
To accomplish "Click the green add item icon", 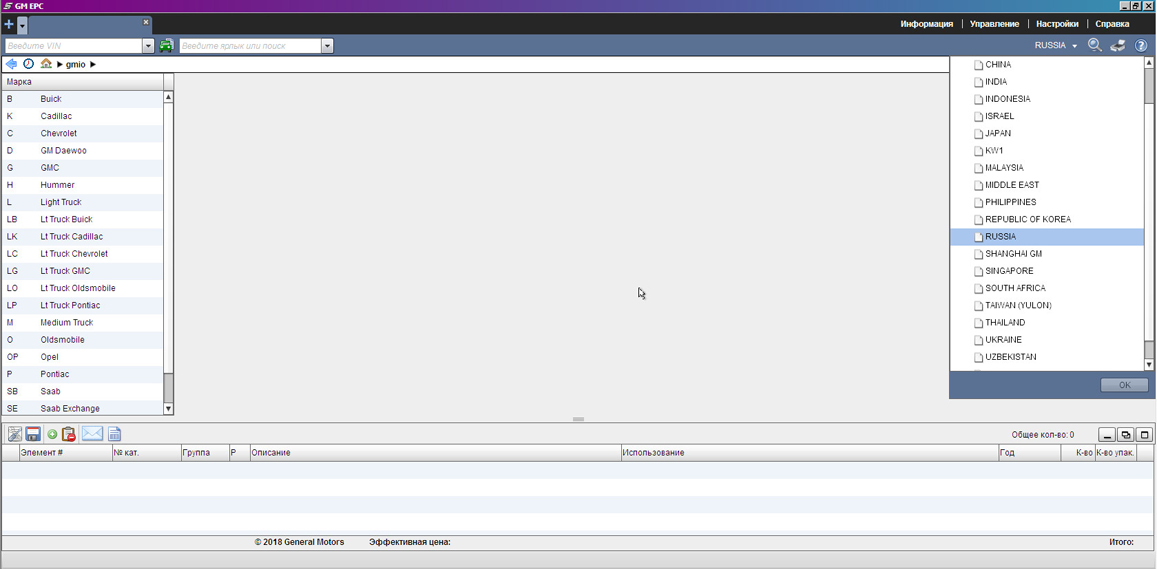I will 52,434.
